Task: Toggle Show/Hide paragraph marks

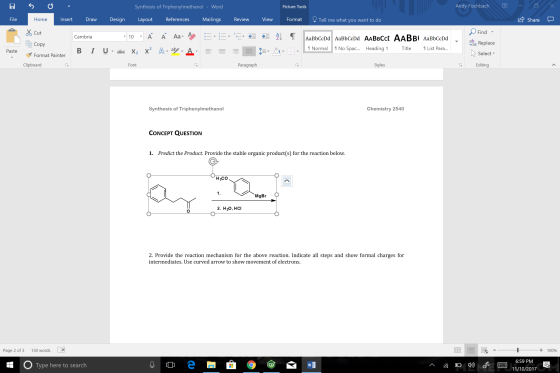Action: click(x=292, y=36)
